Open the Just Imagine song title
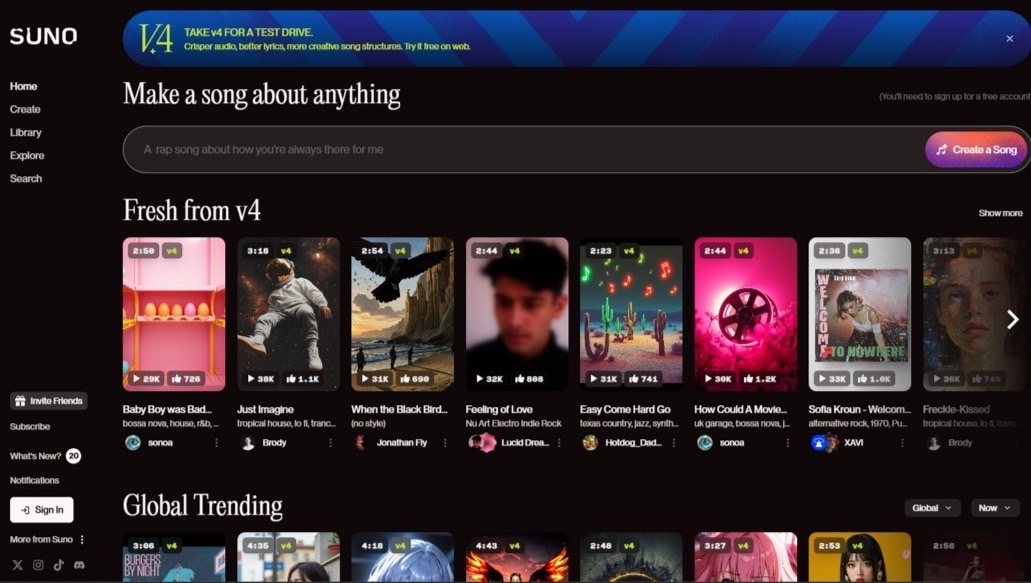This screenshot has height=583, width=1031. click(266, 409)
